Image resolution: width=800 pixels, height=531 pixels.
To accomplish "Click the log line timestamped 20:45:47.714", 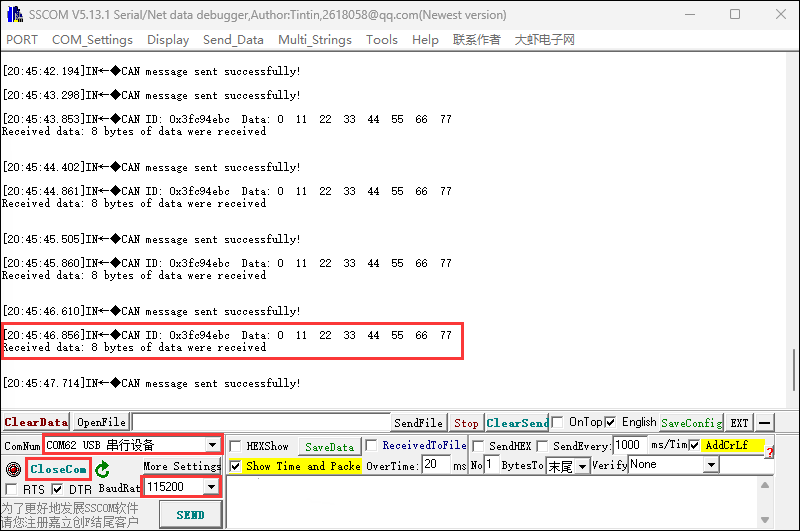I will pos(152,384).
